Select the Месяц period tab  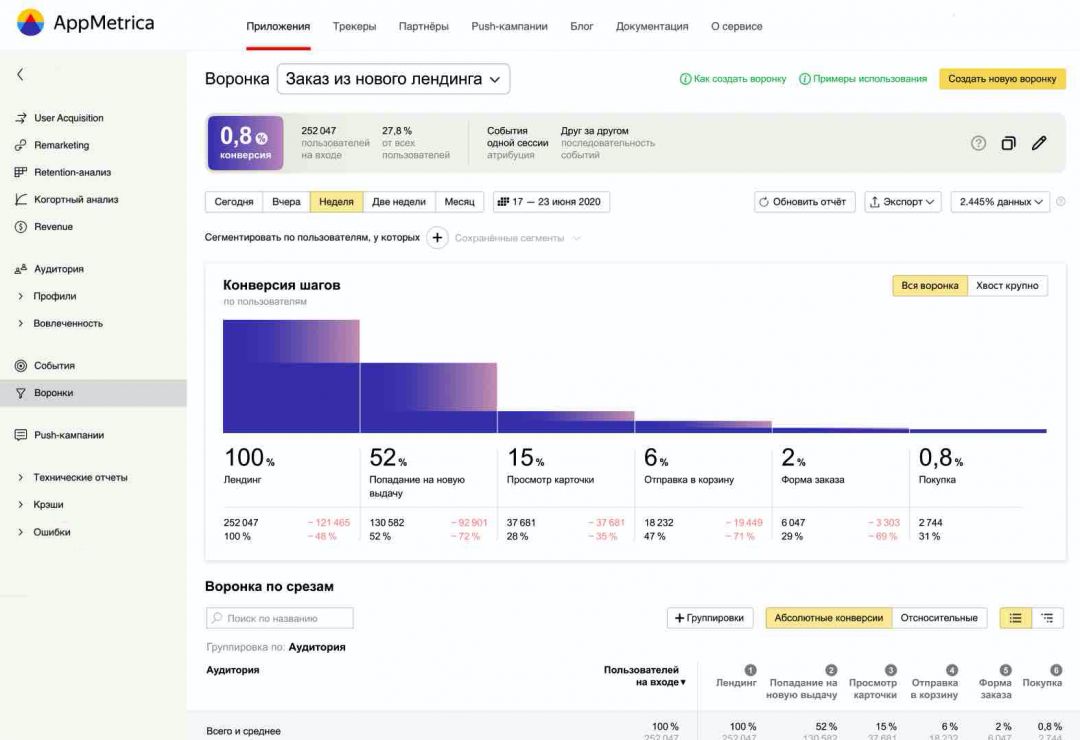coord(459,201)
